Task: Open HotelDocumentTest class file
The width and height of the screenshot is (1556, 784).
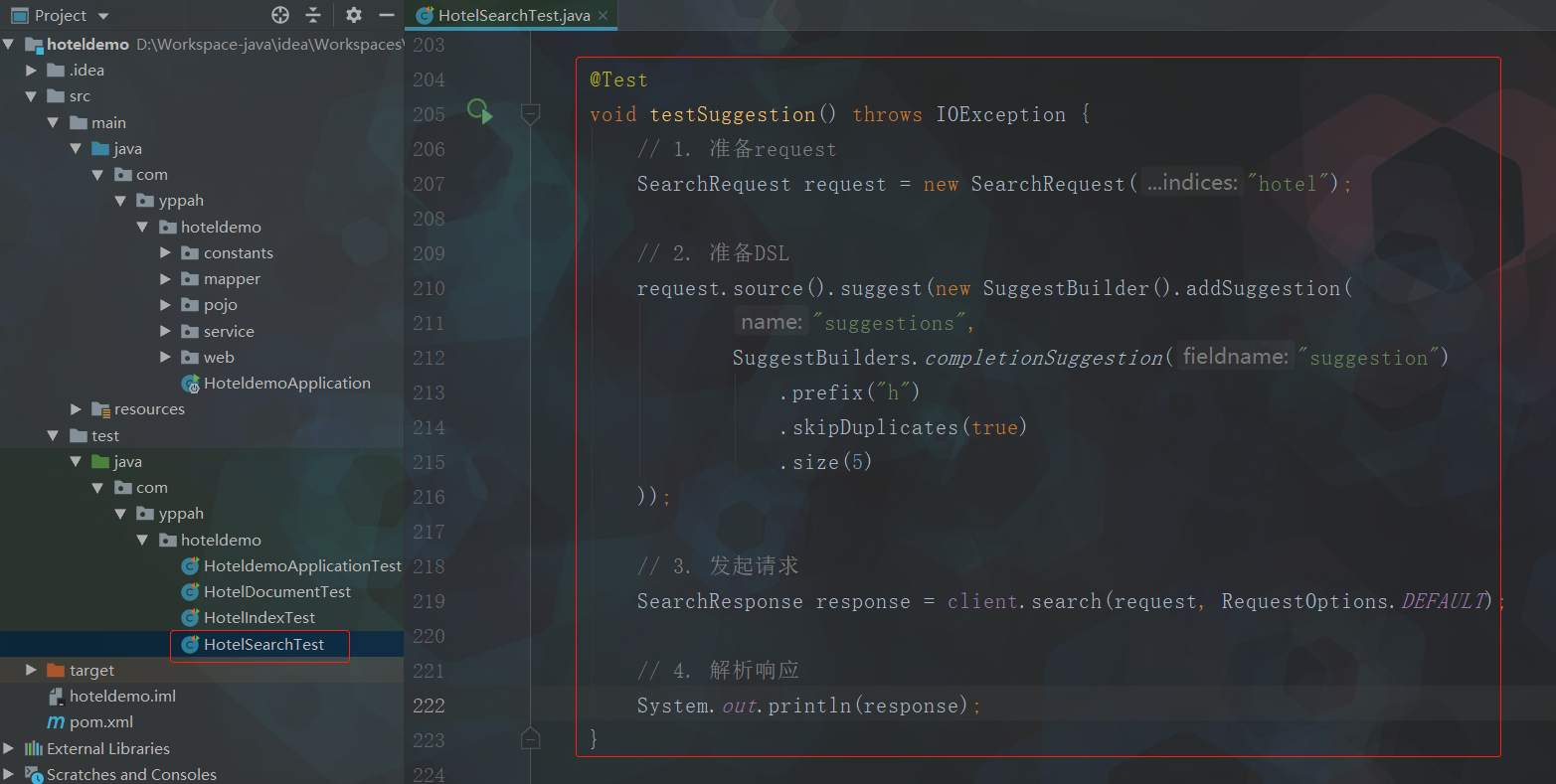Action: (x=277, y=592)
